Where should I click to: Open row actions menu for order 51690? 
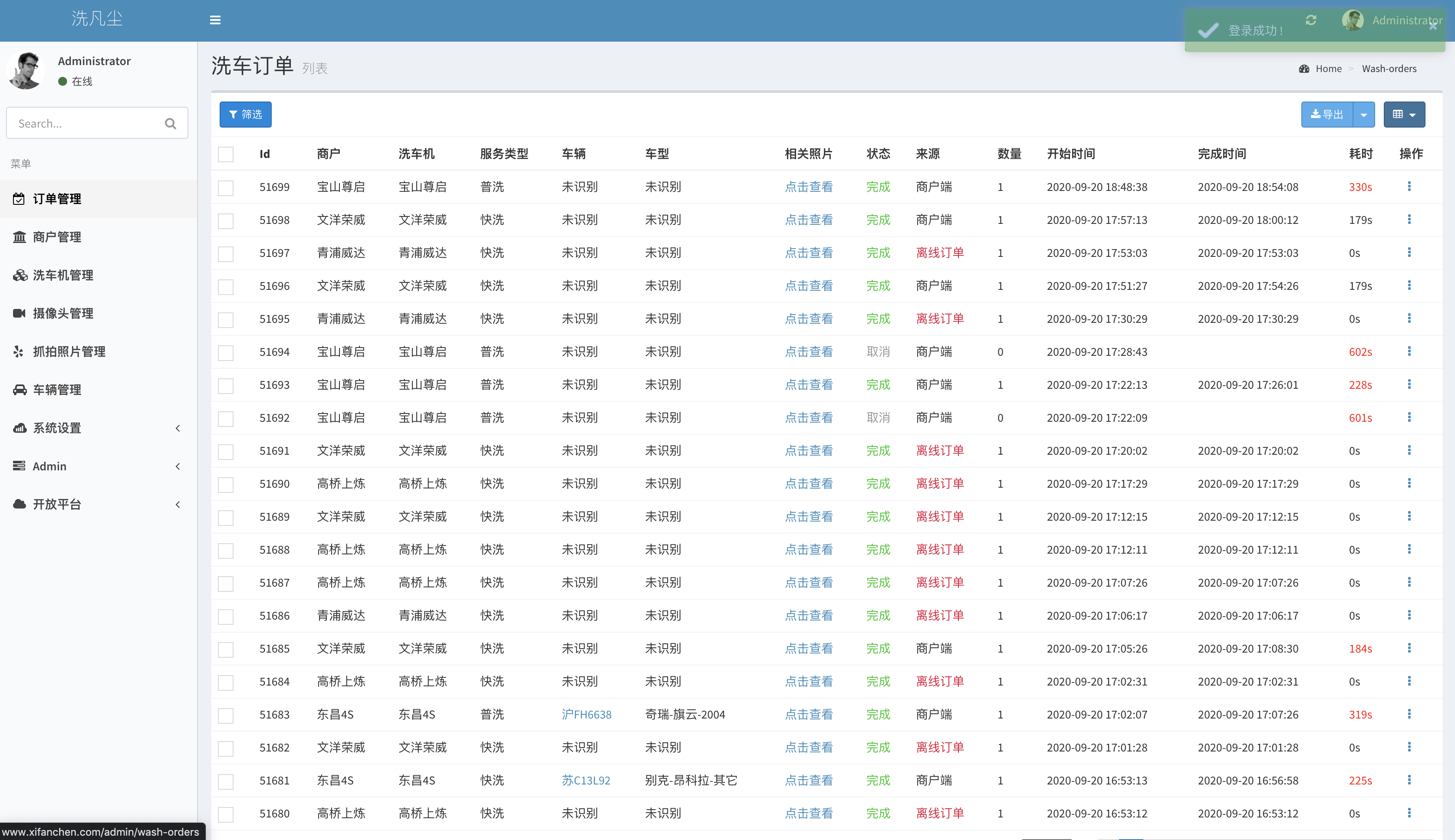[1409, 483]
